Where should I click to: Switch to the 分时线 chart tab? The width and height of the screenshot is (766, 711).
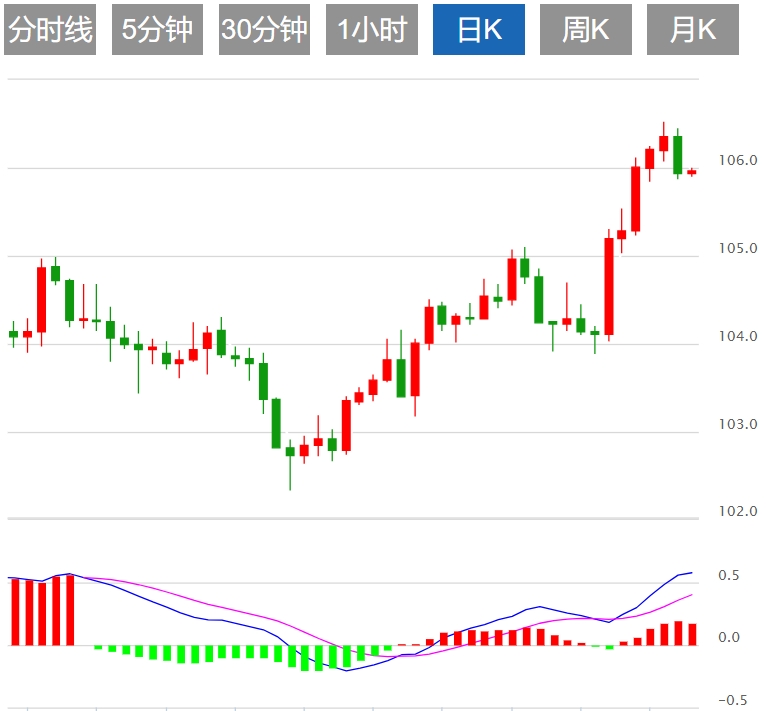click(x=50, y=29)
